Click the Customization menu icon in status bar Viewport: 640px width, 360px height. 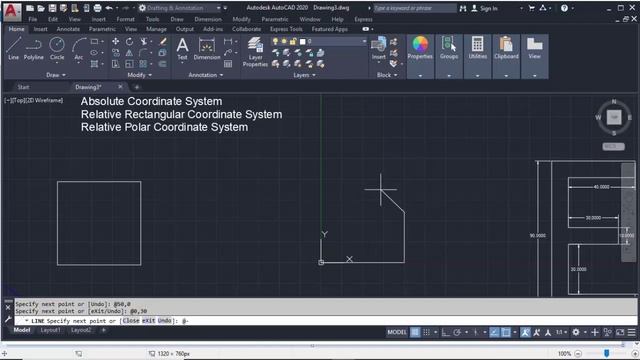point(631,332)
